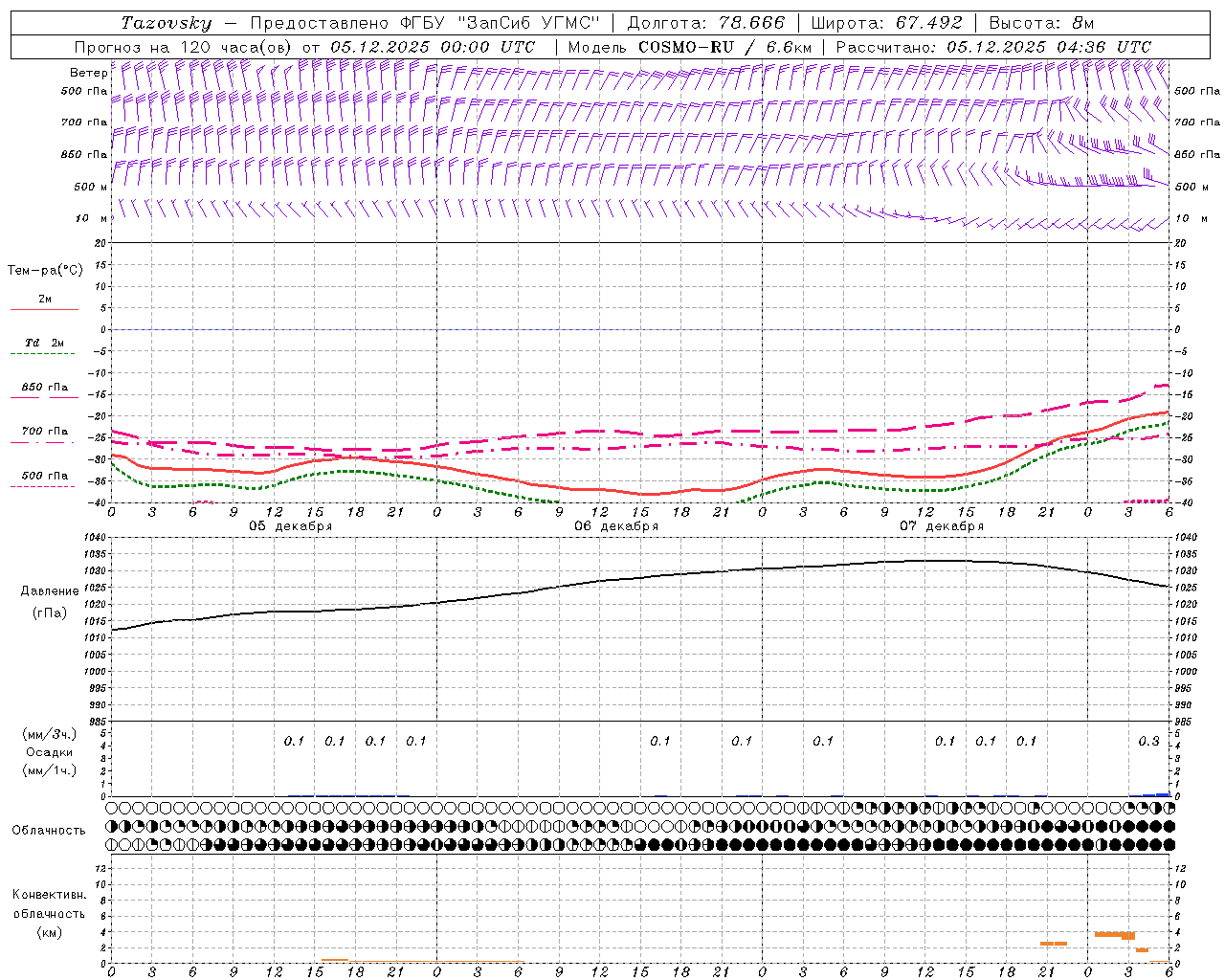Click the 'Тем-ра(°C)' temperature panel label

pos(45,271)
